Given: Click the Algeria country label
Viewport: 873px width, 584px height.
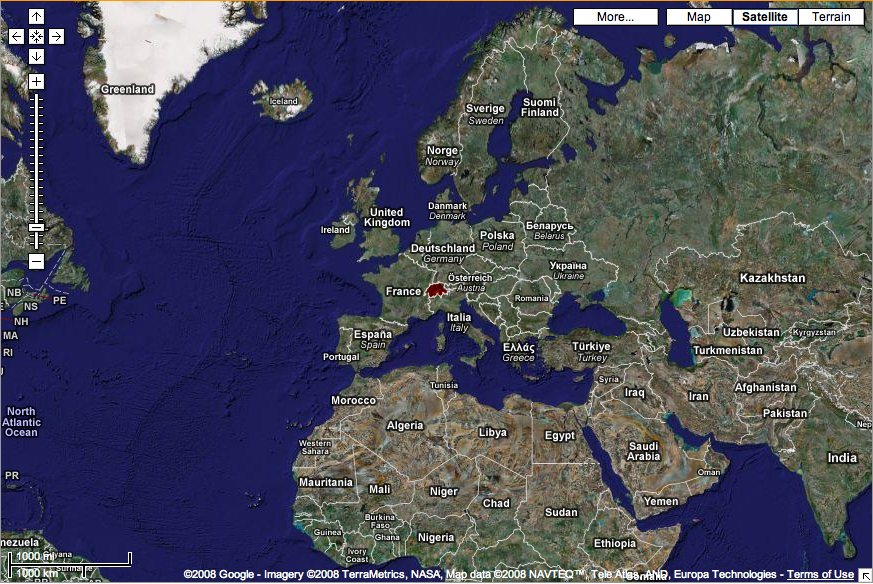Looking at the screenshot, I should pos(405,425).
